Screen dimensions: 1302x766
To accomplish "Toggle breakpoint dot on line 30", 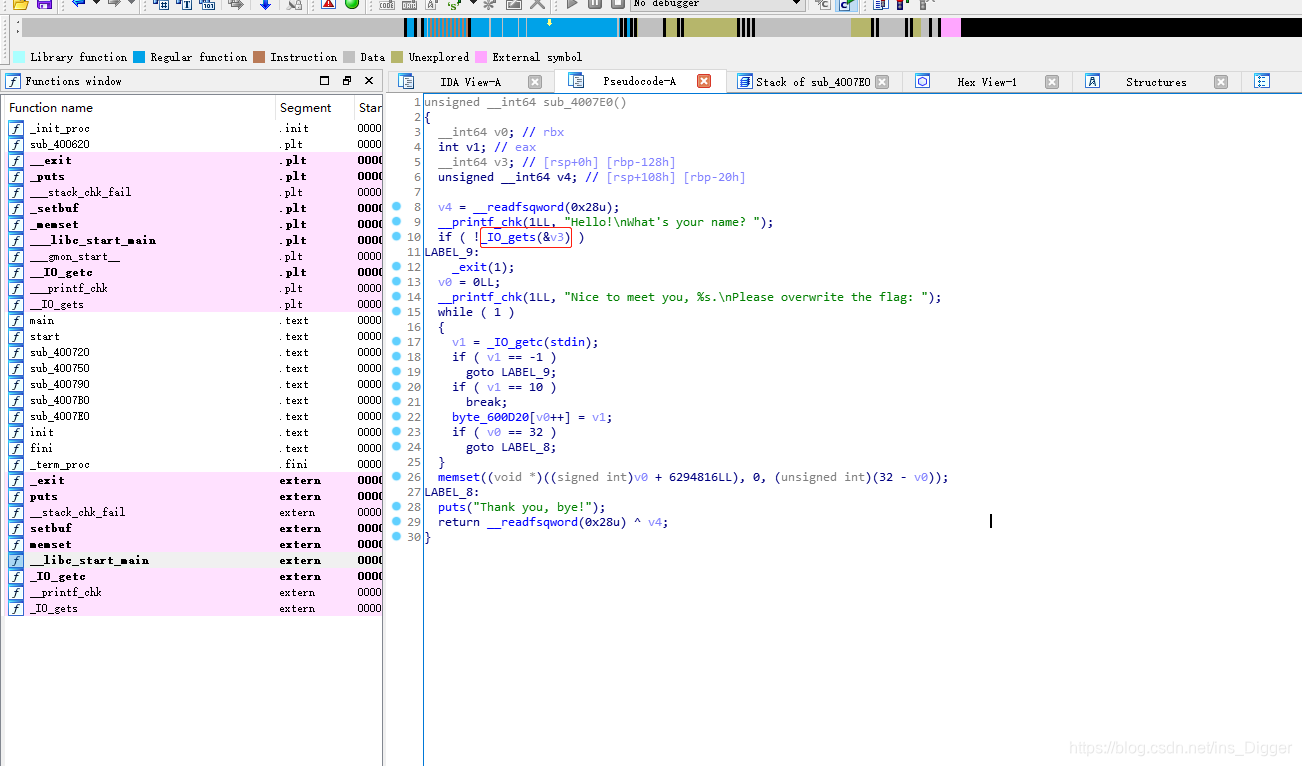I will click(398, 537).
